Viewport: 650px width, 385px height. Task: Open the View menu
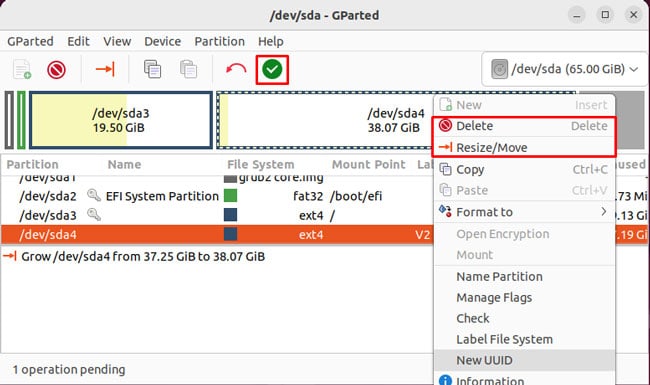(117, 41)
